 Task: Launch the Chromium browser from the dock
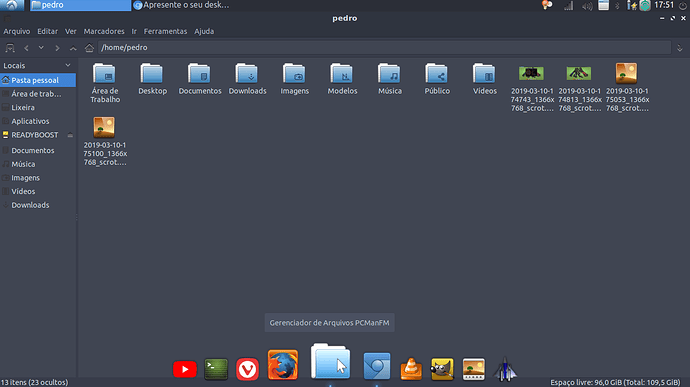[x=377, y=366]
